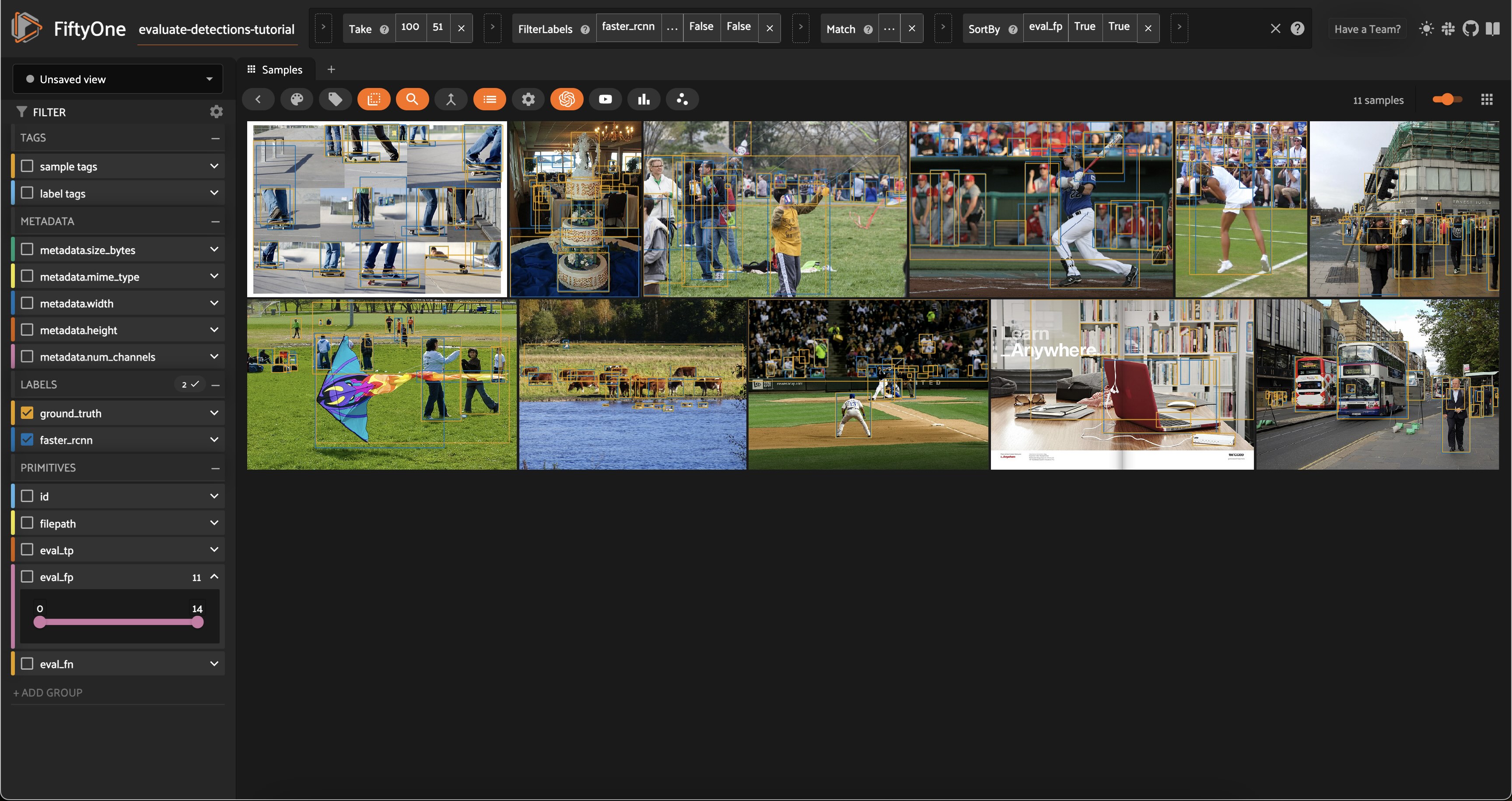Click the histogram bar chart icon
The height and width of the screenshot is (801, 1512).
pyautogui.click(x=644, y=99)
